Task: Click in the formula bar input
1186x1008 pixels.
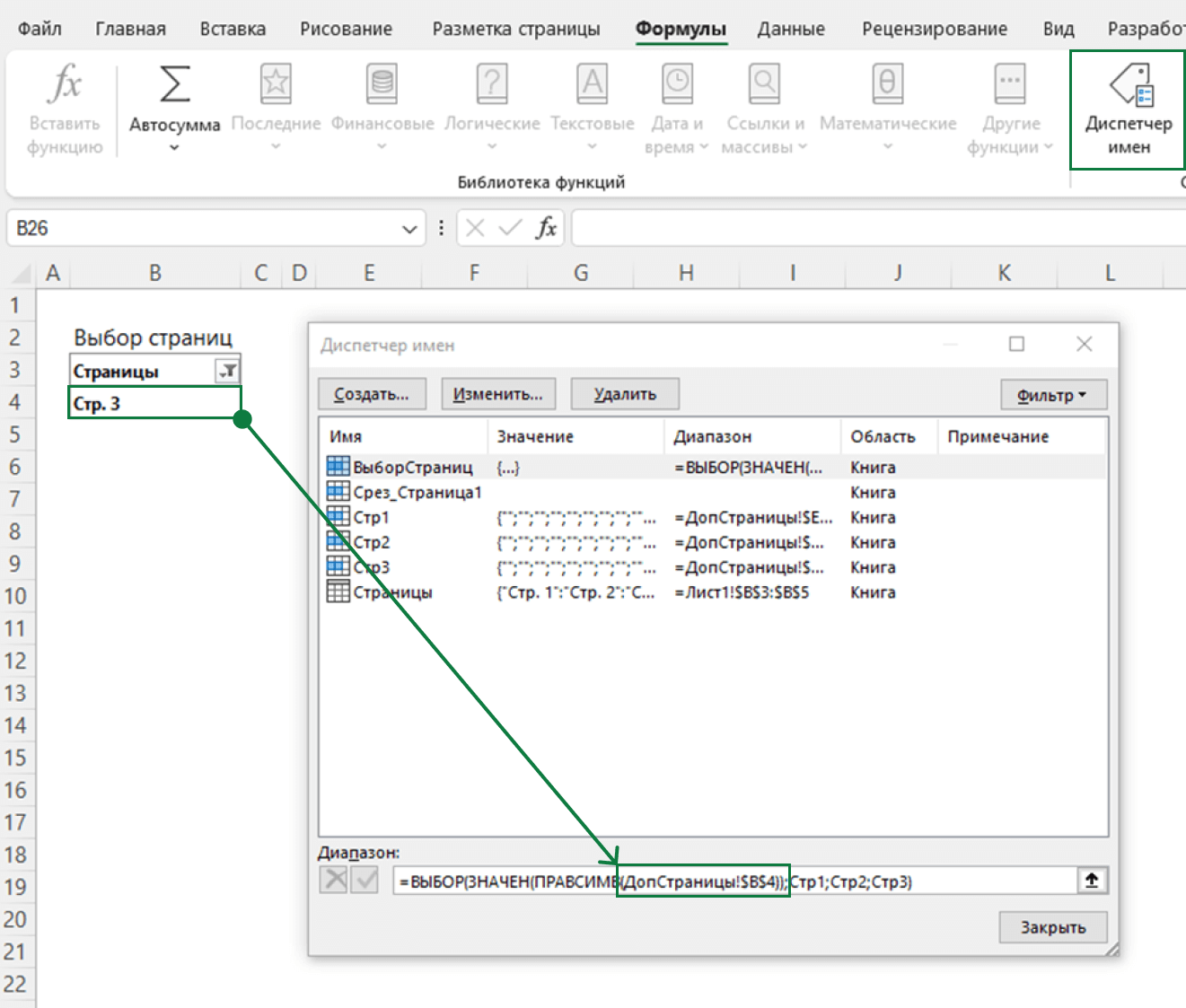Action: coord(878,228)
